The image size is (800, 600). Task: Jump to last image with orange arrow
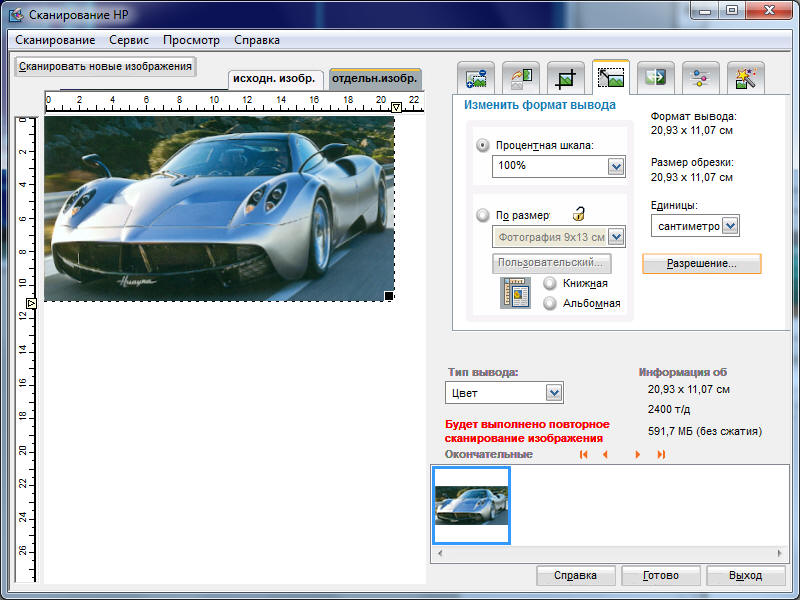[x=661, y=455]
